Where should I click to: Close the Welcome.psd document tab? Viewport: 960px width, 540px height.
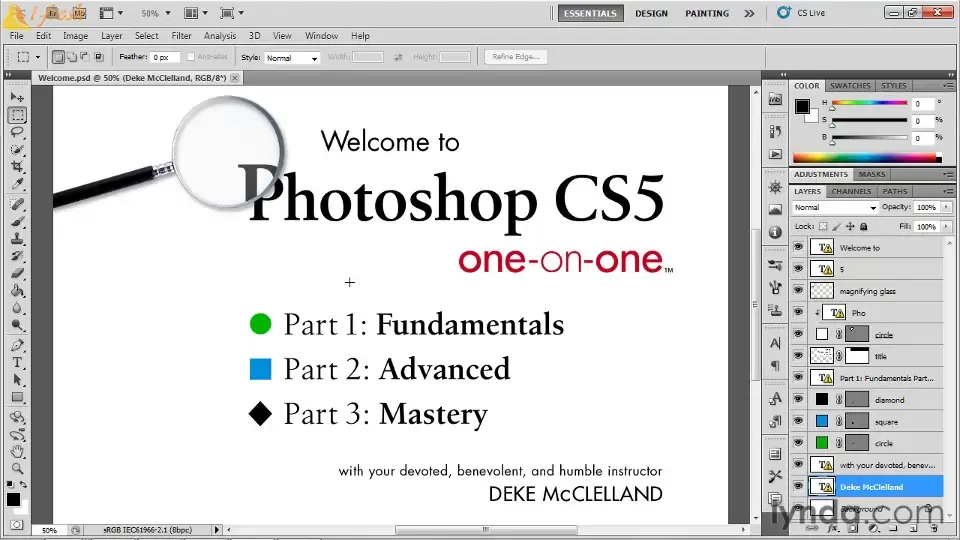pyautogui.click(x=234, y=78)
